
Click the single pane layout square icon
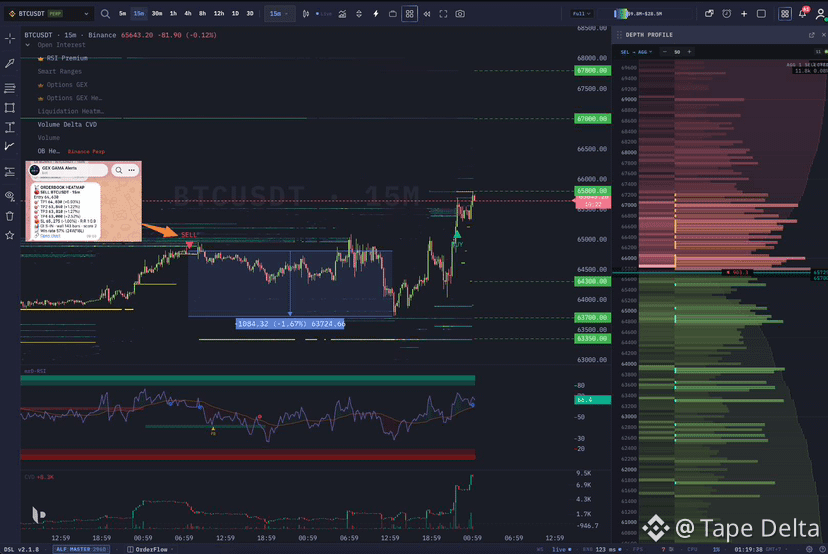[761, 14]
